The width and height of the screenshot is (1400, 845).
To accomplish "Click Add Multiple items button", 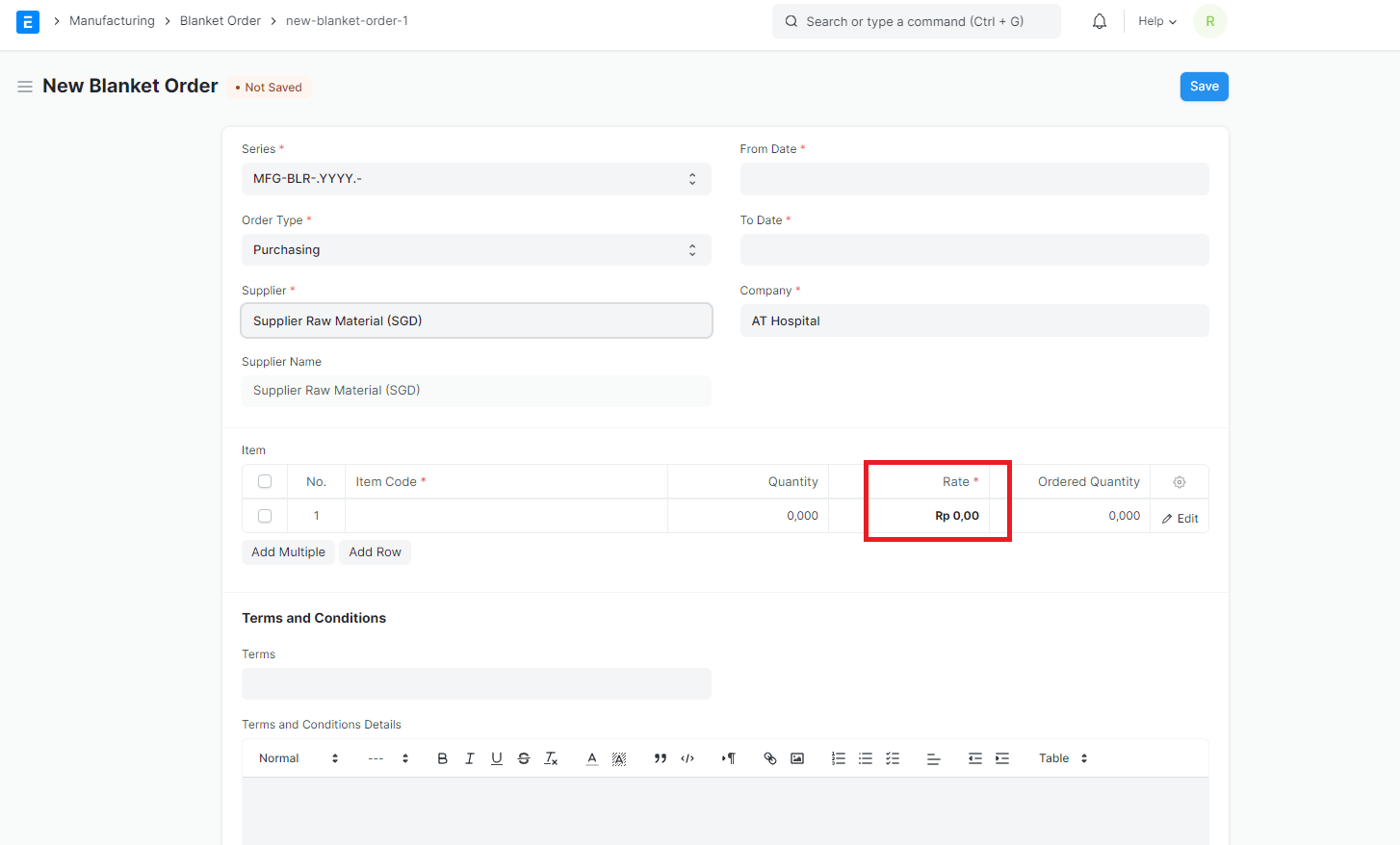I will [288, 552].
